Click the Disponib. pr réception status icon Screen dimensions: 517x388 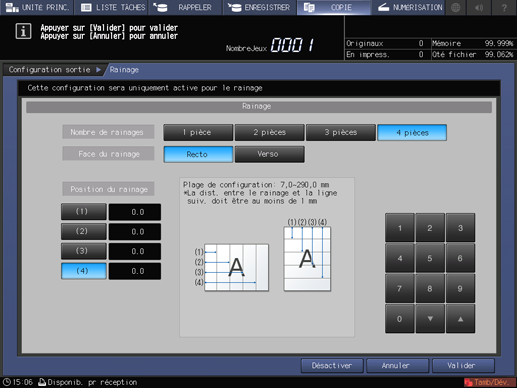coord(42,382)
